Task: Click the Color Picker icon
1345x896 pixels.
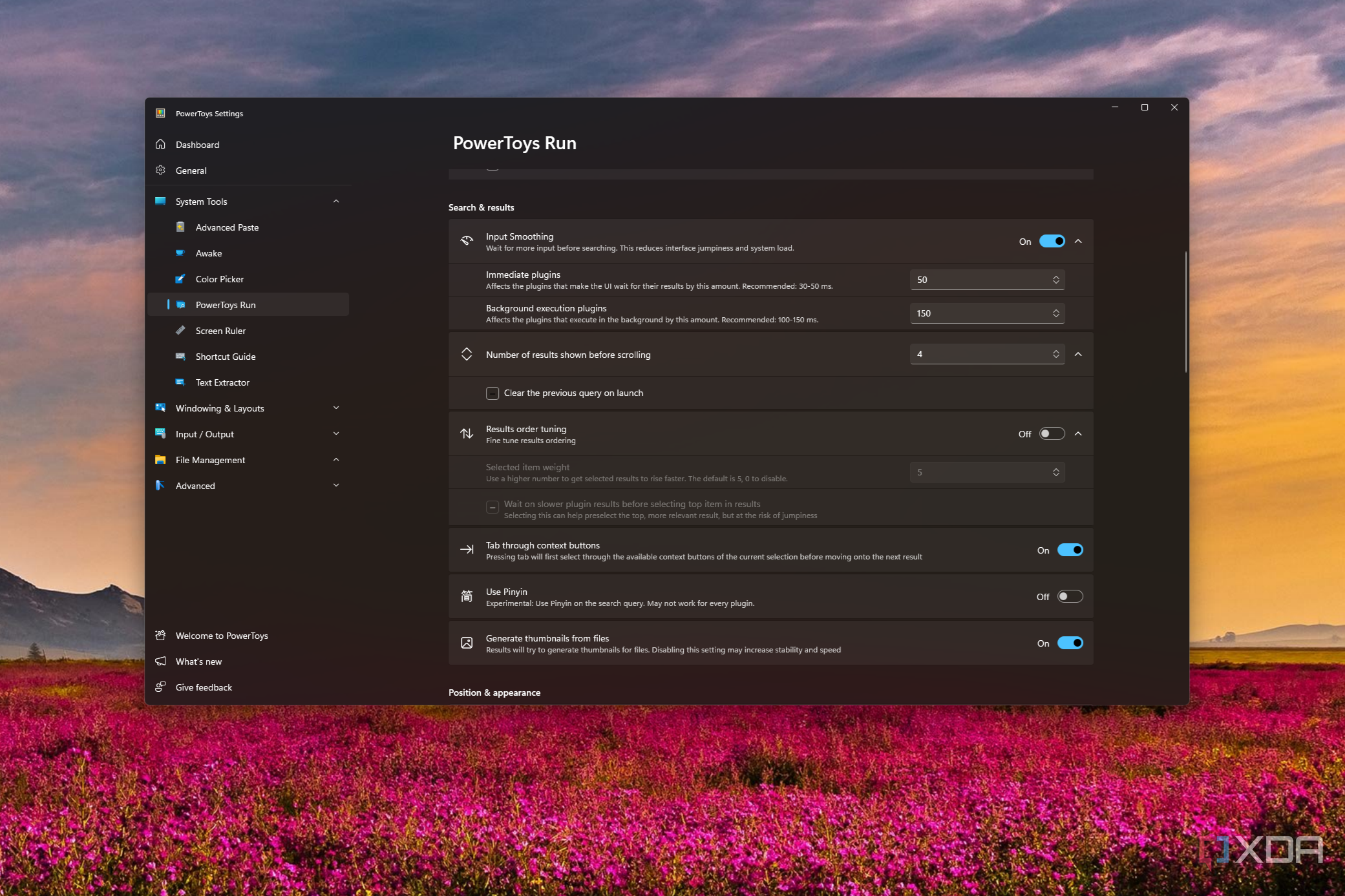Action: [181, 278]
